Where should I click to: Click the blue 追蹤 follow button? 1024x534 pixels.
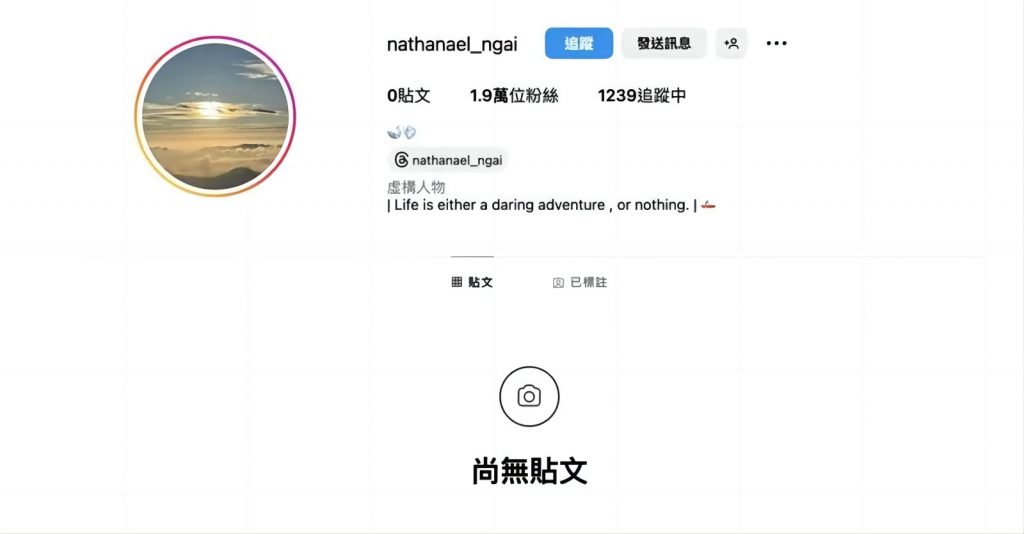tap(579, 43)
